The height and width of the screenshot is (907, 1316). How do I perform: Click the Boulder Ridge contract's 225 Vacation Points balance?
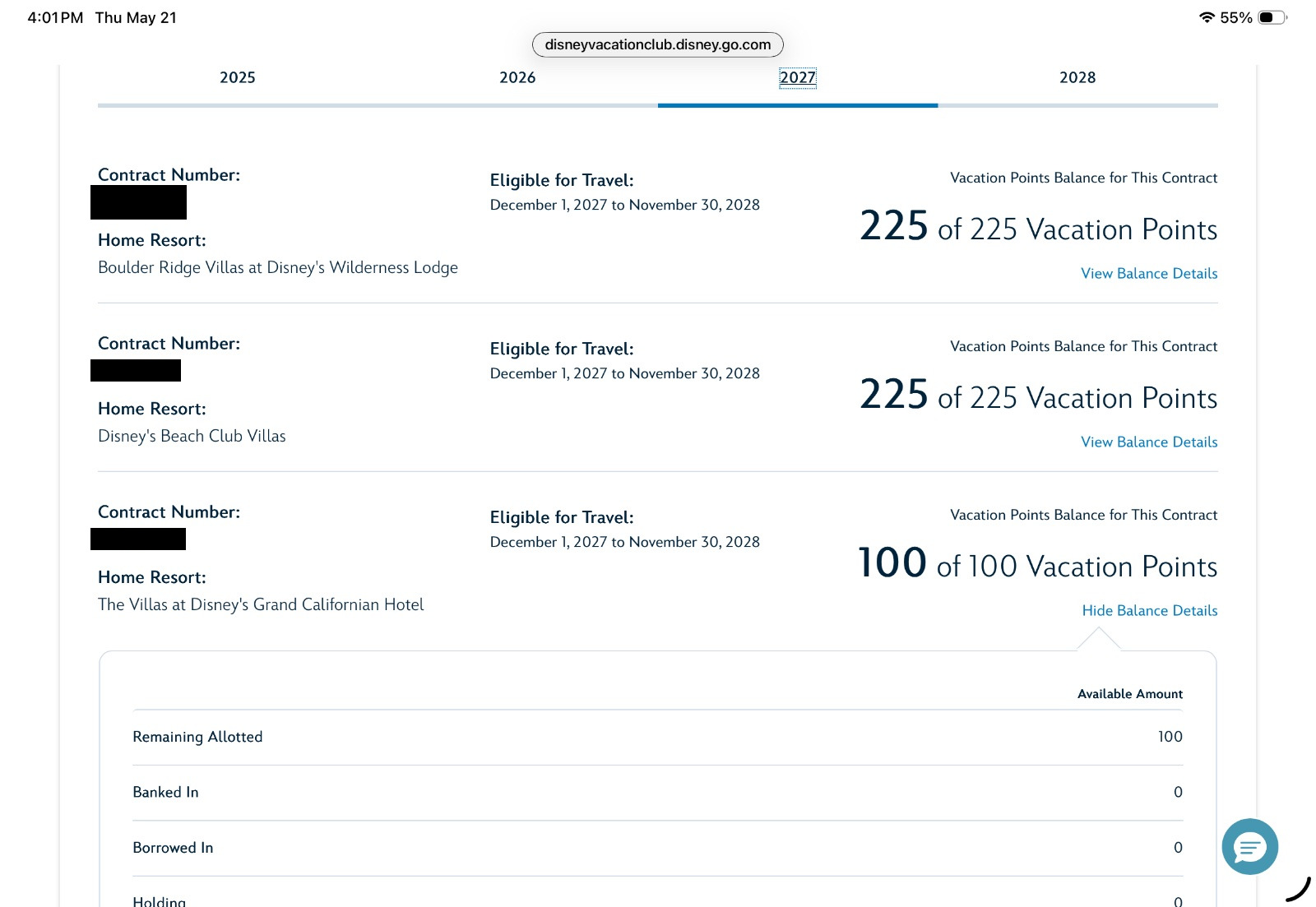[1039, 227]
